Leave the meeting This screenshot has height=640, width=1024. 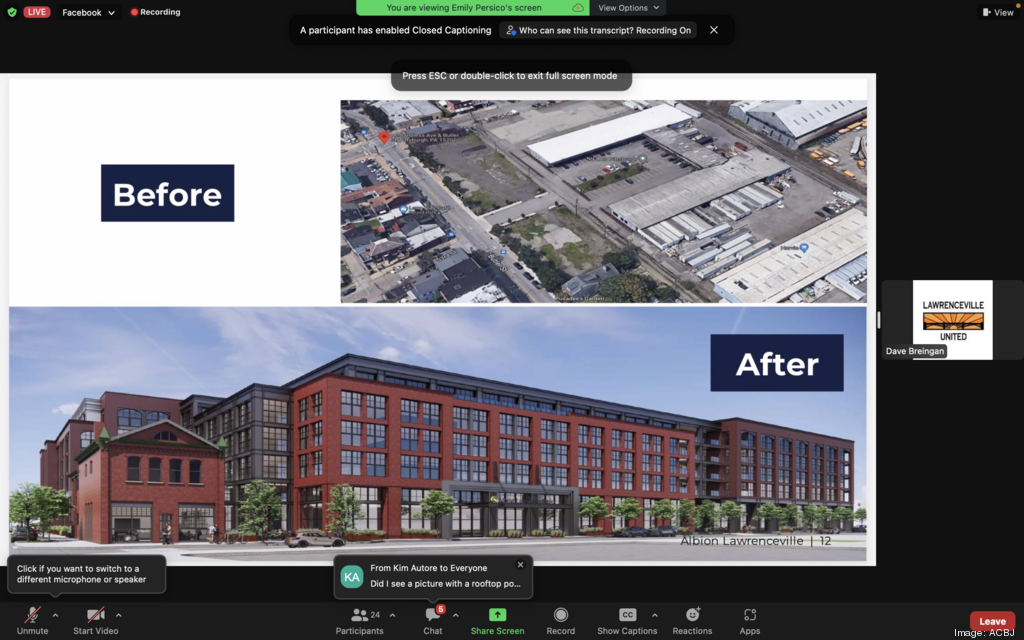992,620
